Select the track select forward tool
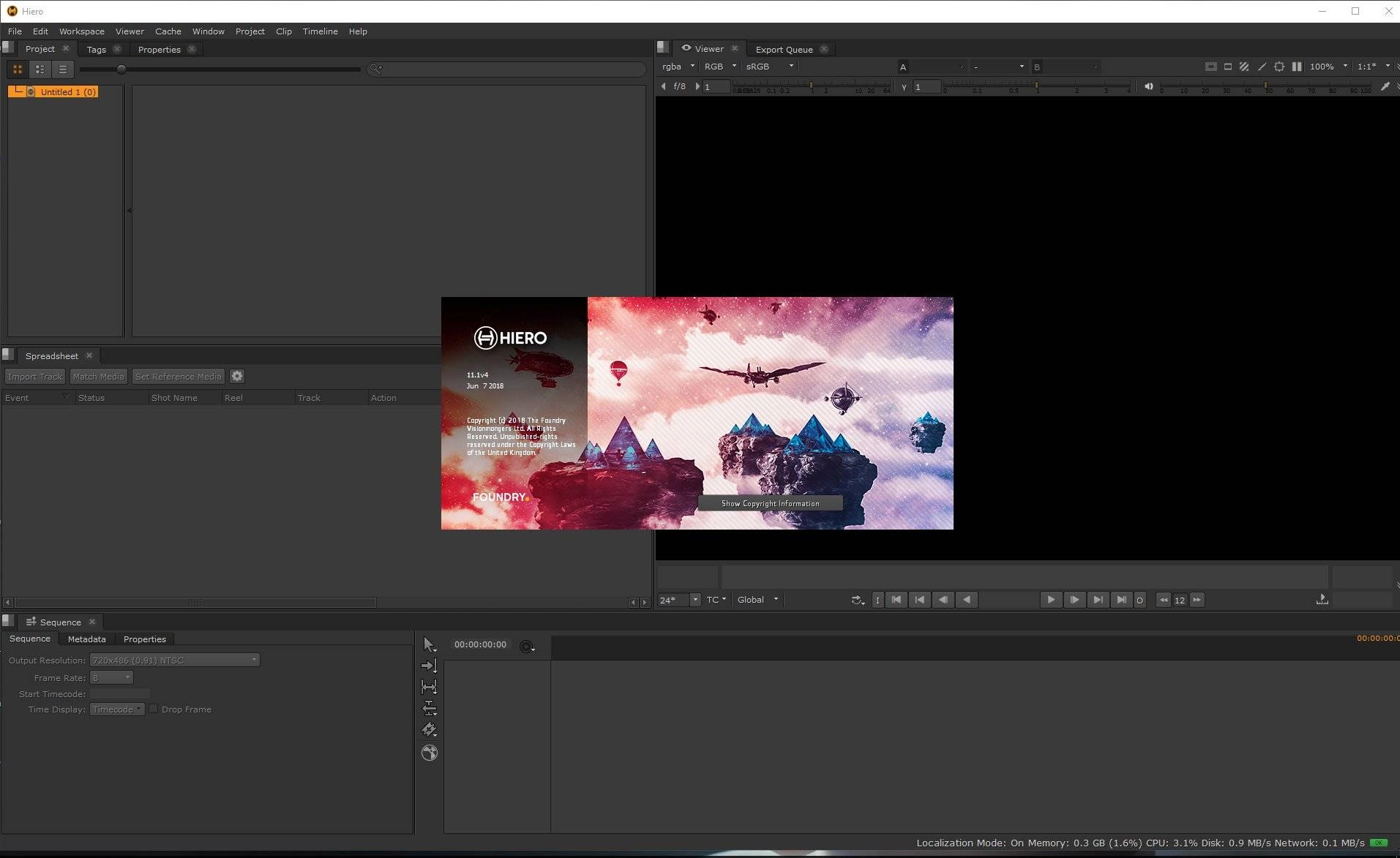Image resolution: width=1400 pixels, height=858 pixels. click(429, 666)
